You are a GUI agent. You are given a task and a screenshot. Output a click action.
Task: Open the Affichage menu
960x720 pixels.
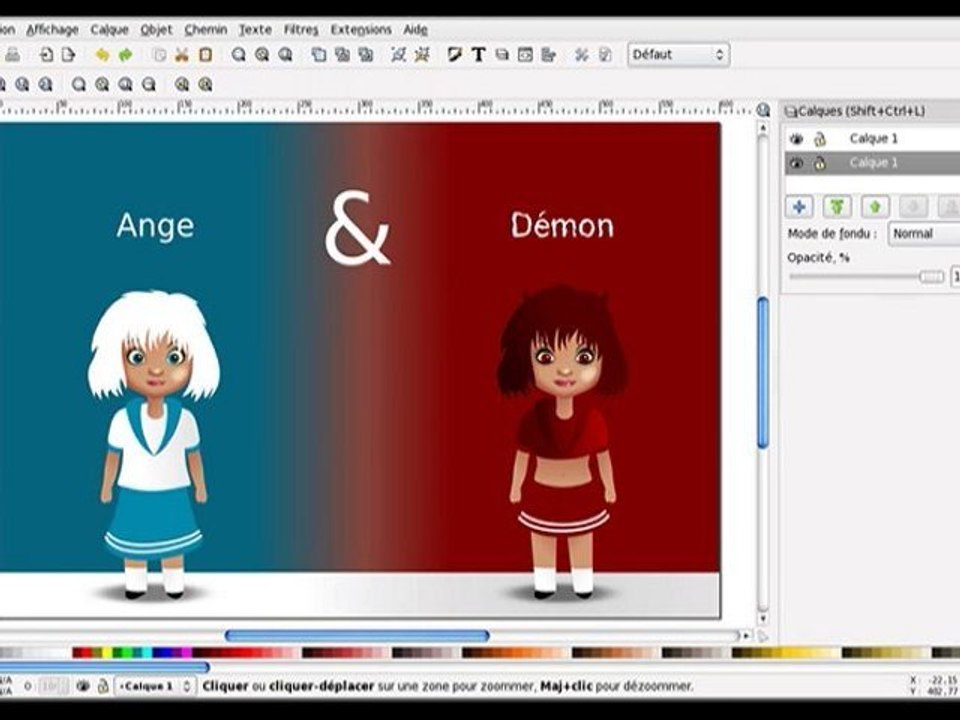point(52,29)
